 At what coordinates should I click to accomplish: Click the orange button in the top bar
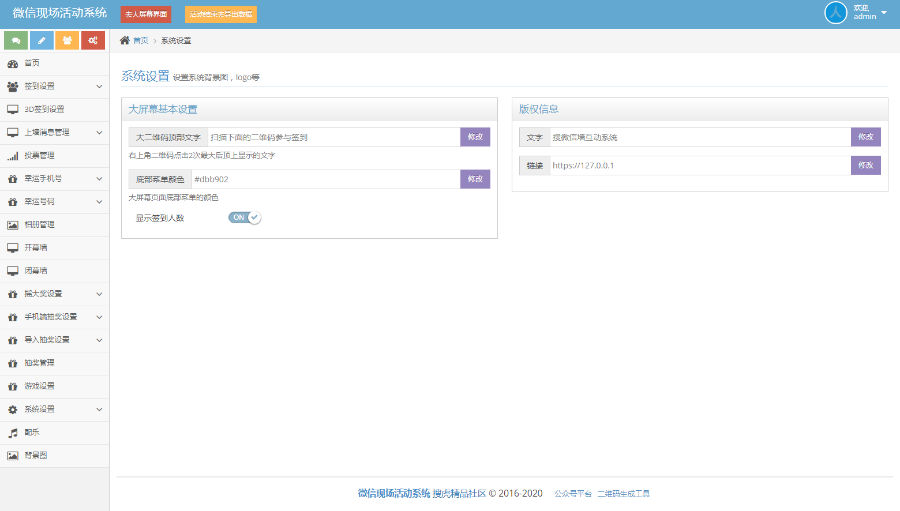point(221,14)
